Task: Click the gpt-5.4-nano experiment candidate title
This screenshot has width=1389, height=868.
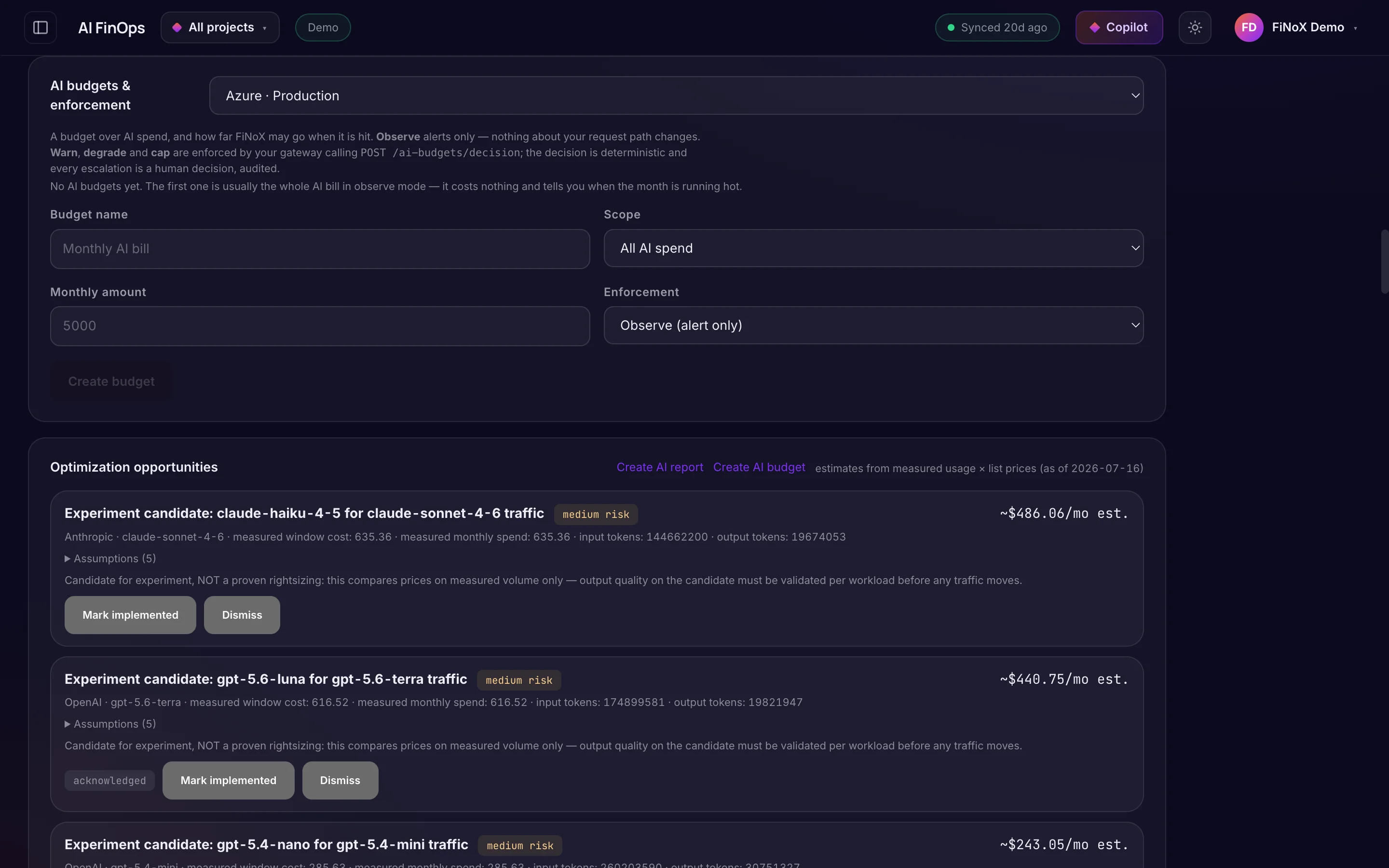Action: click(266, 844)
